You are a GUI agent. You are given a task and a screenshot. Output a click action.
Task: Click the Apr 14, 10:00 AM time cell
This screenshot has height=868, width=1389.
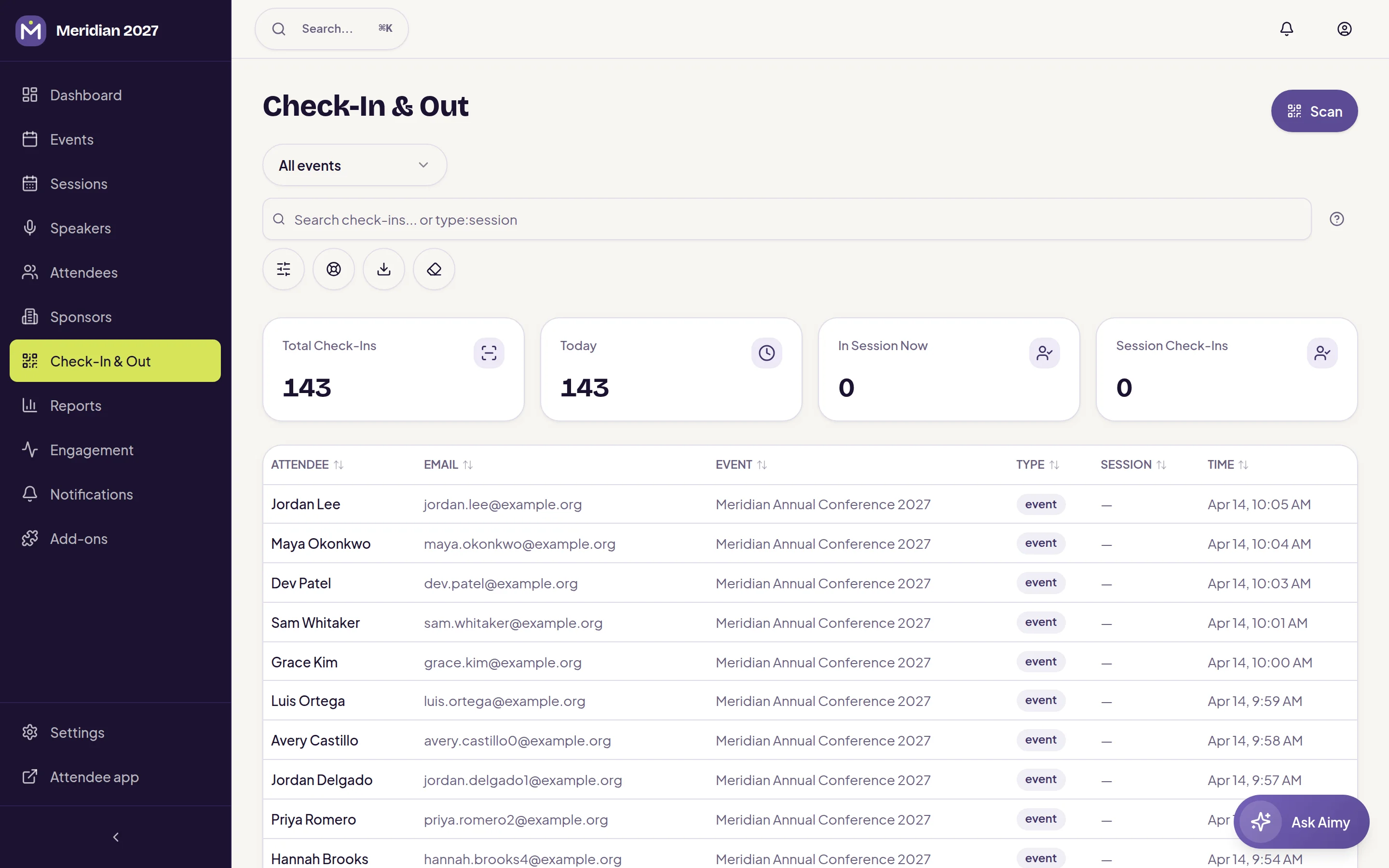point(1259,662)
